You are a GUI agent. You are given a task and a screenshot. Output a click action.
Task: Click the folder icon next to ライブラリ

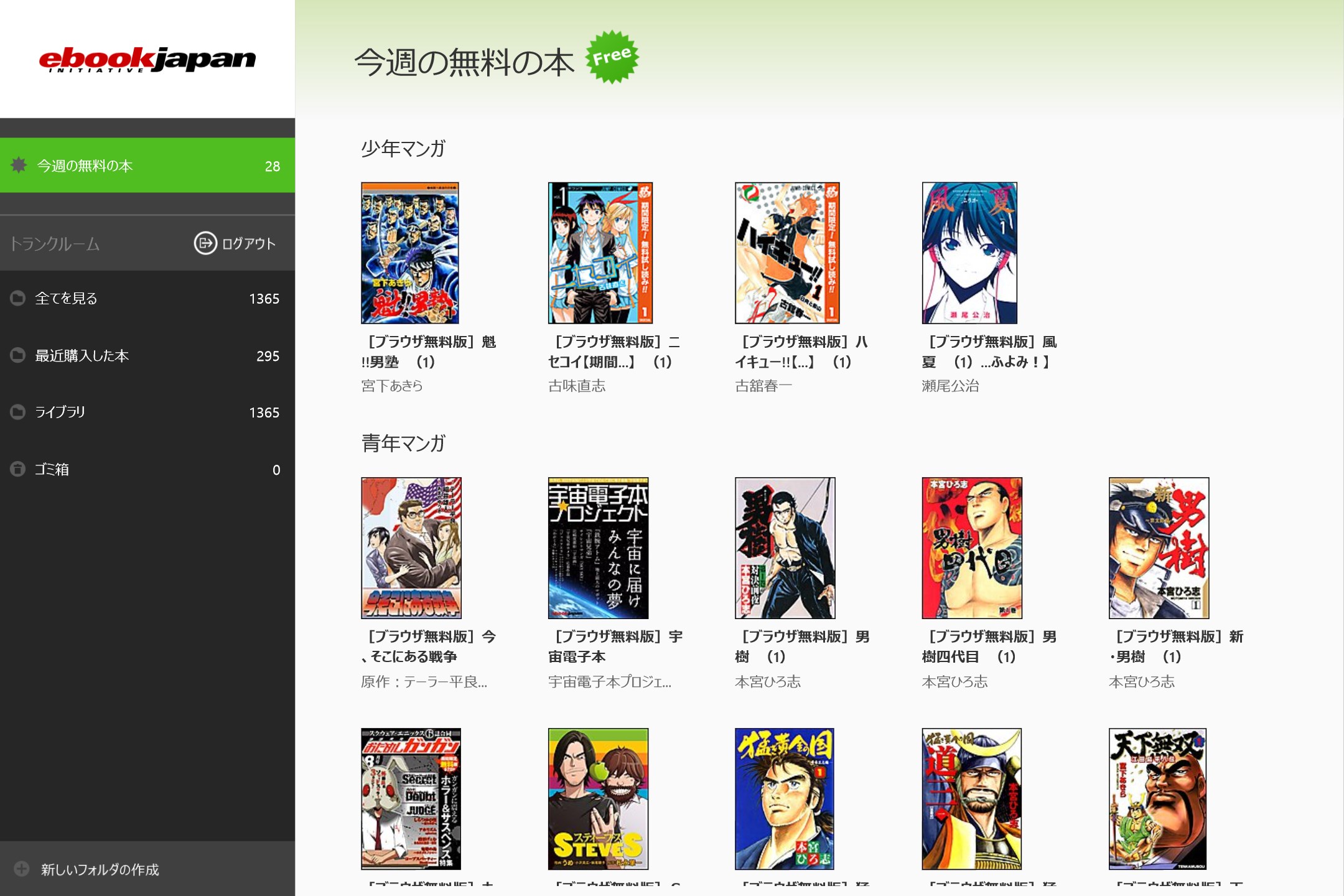pos(17,412)
